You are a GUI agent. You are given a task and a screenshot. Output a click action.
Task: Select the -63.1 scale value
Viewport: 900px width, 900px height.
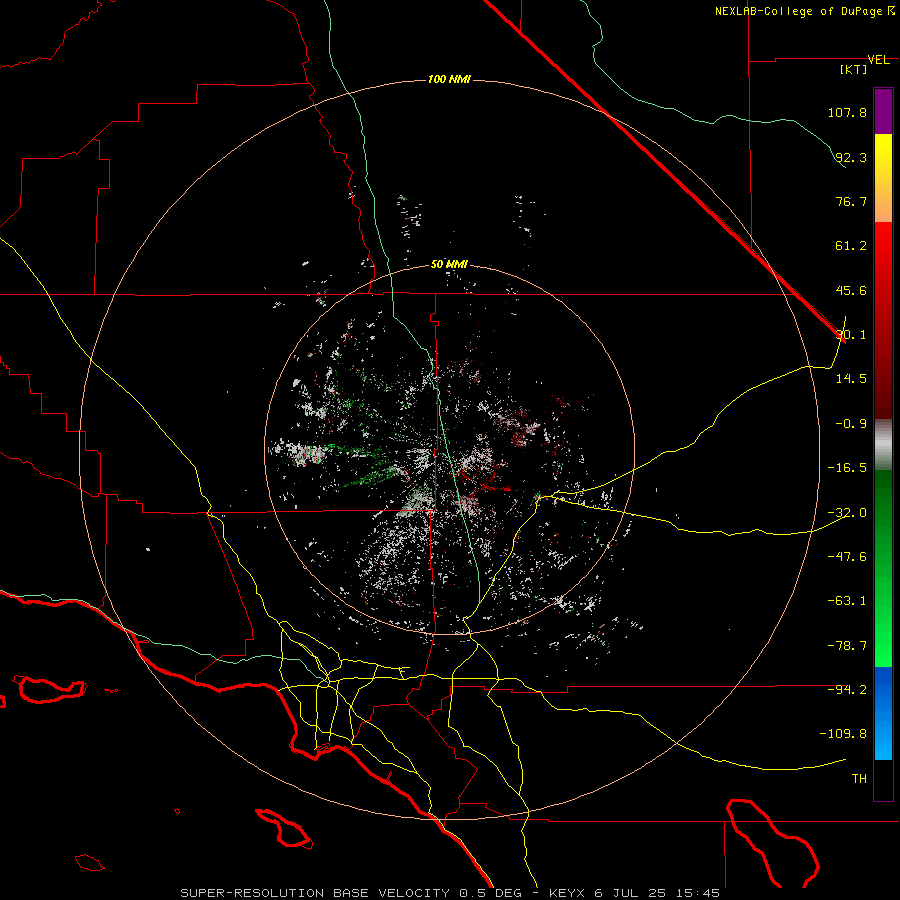tap(847, 601)
